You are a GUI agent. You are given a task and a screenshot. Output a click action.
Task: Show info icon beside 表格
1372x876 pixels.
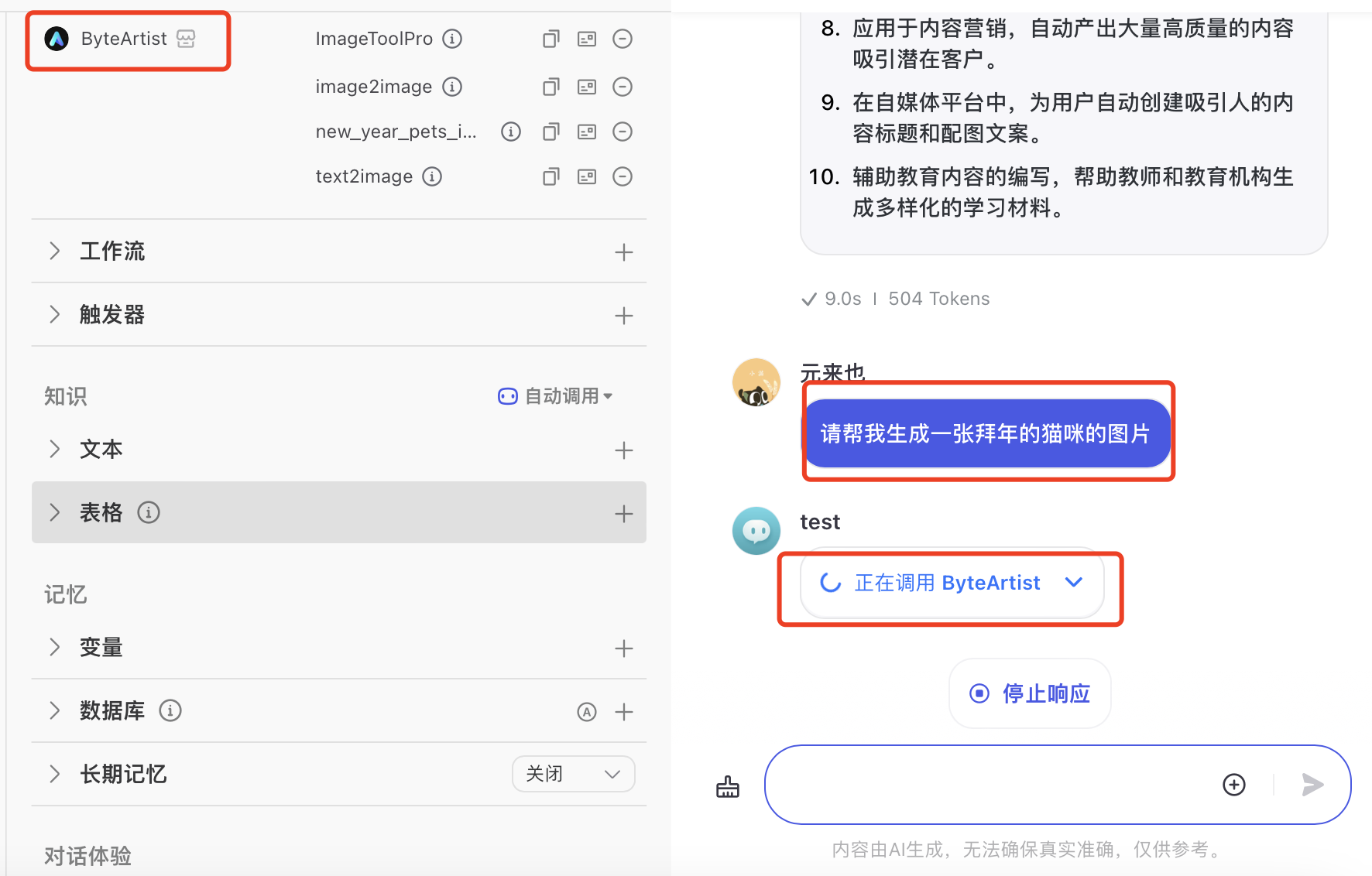(149, 512)
